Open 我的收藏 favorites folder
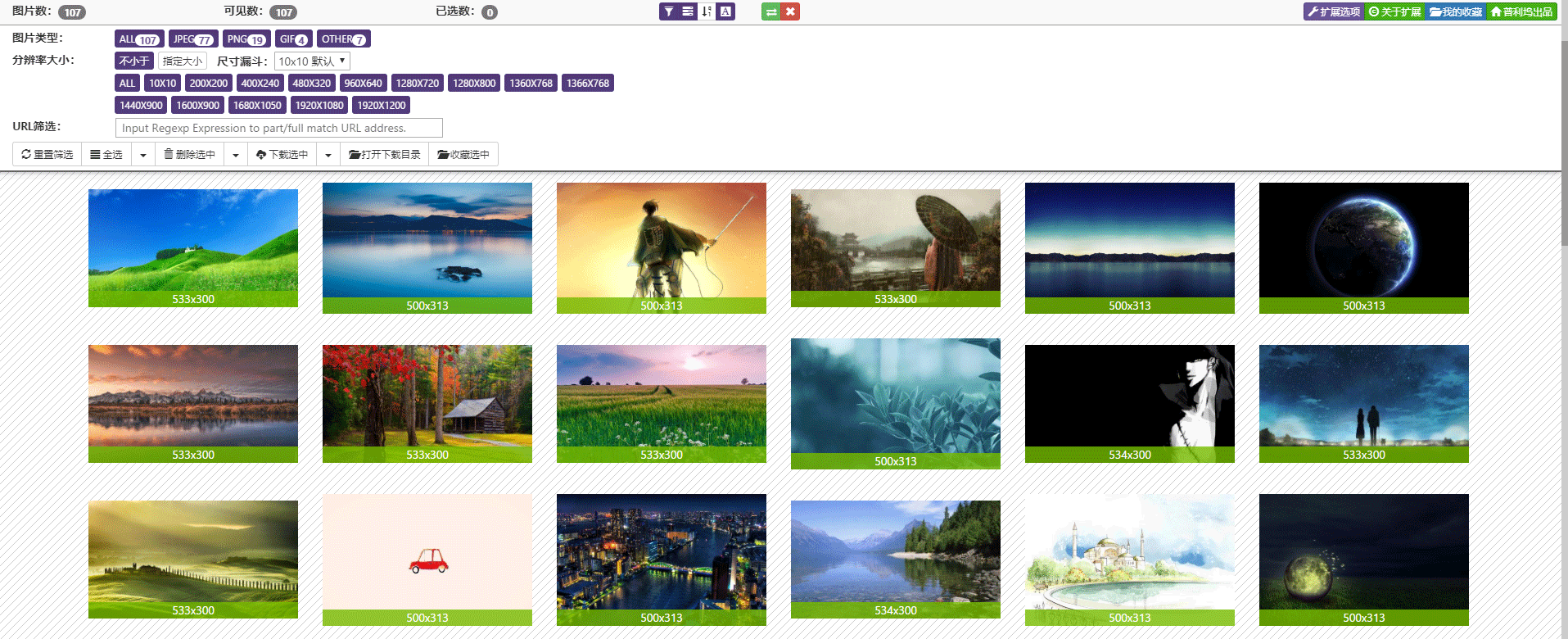Image resolution: width=1568 pixels, height=639 pixels. (1456, 11)
